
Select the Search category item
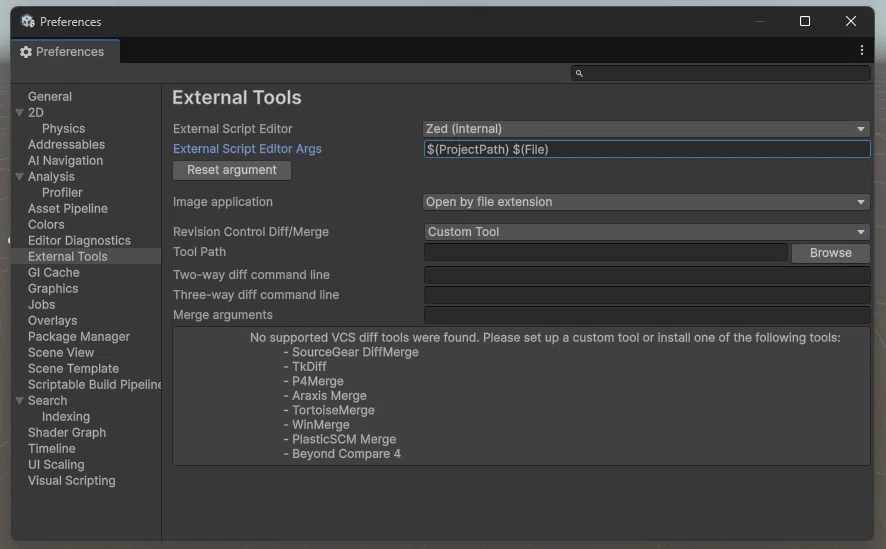pos(47,400)
